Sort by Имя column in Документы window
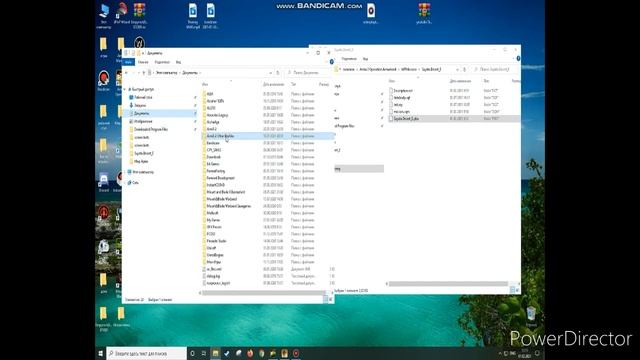 coord(205,84)
